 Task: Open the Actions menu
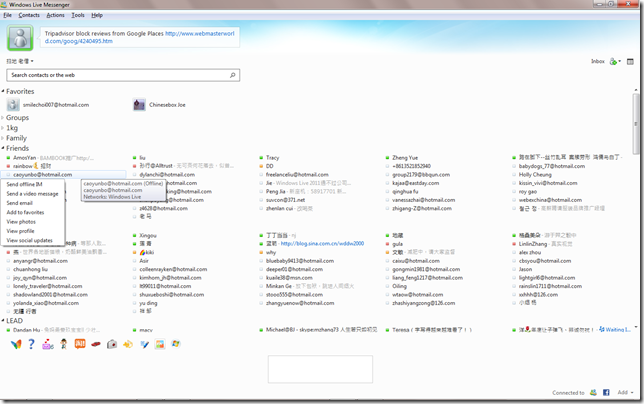point(55,15)
